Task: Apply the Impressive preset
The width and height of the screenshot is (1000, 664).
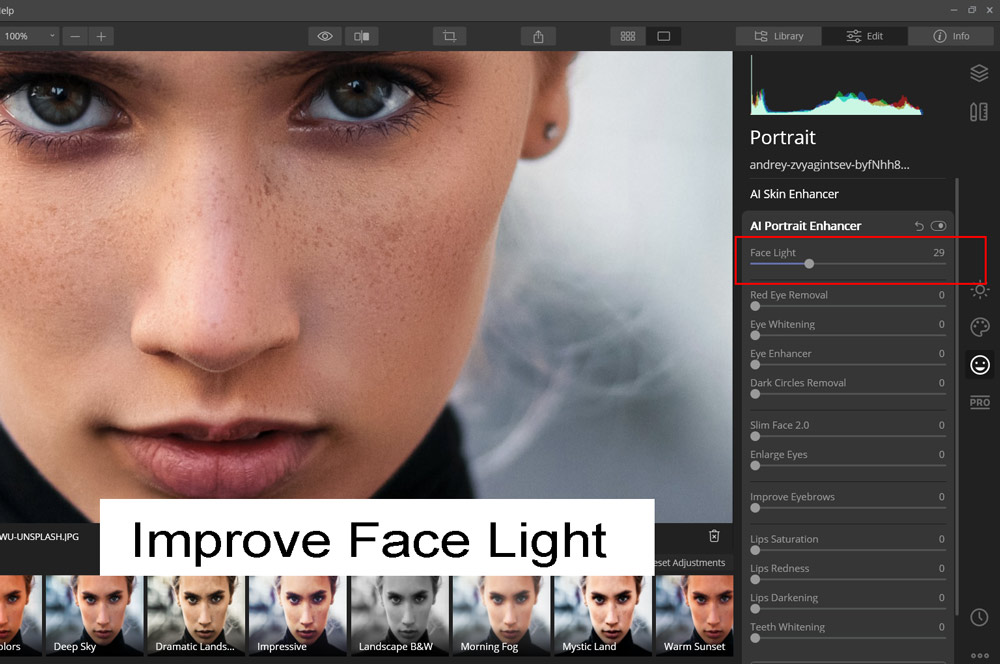Action: pyautogui.click(x=297, y=616)
